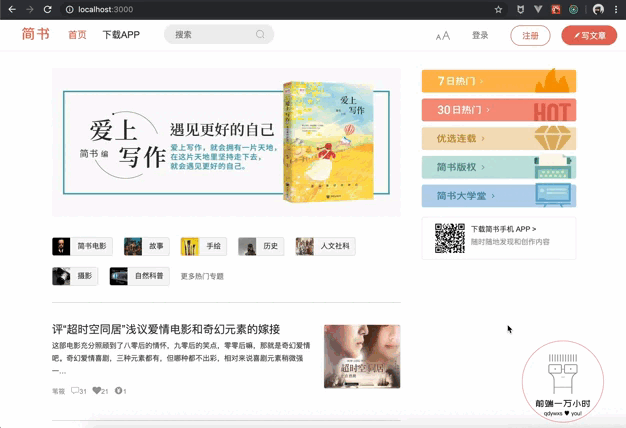
Task: Click the localhost:3000 address bar
Action: [279, 10]
